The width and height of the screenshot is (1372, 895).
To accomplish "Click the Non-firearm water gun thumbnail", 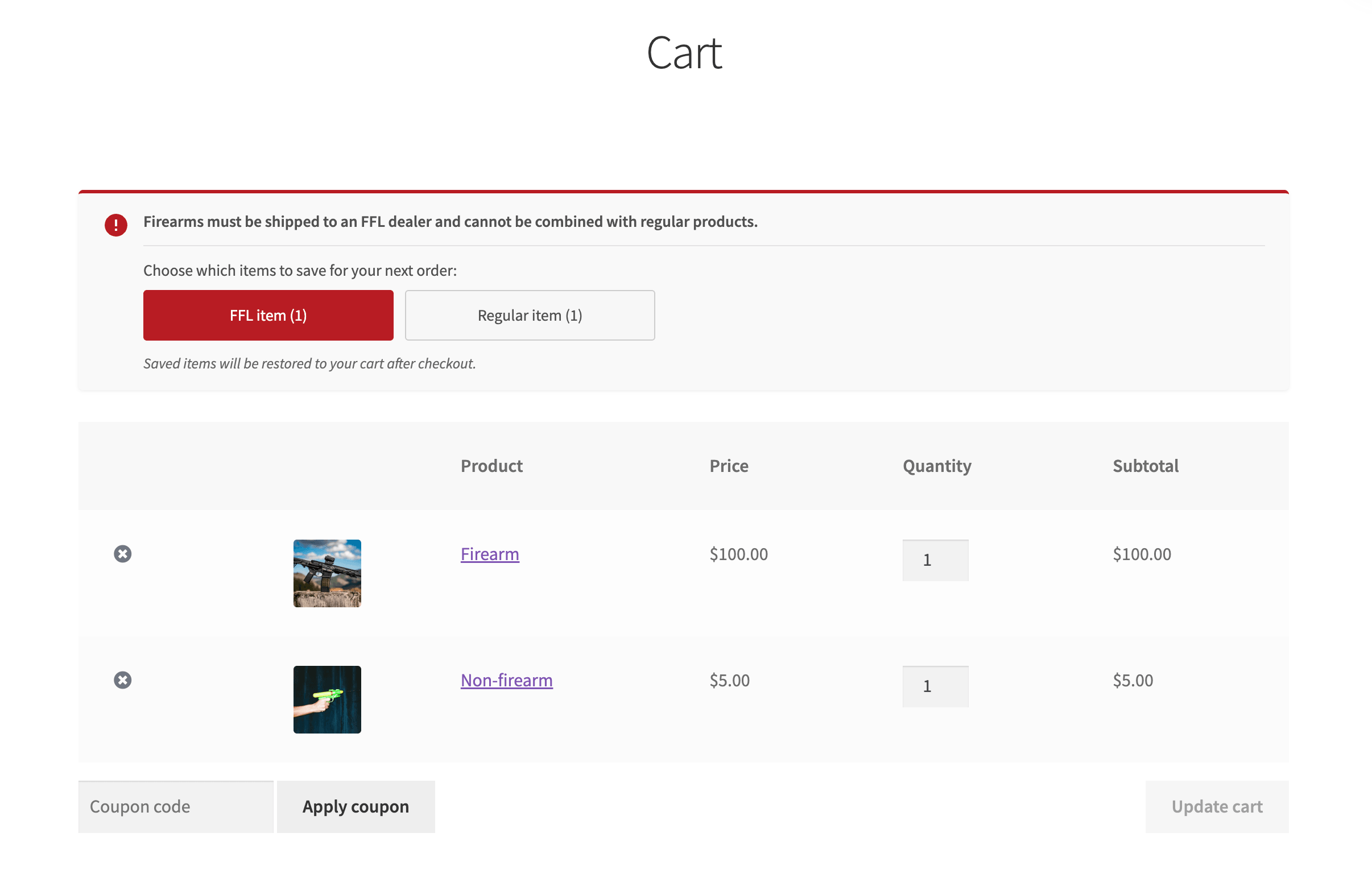I will pos(328,701).
